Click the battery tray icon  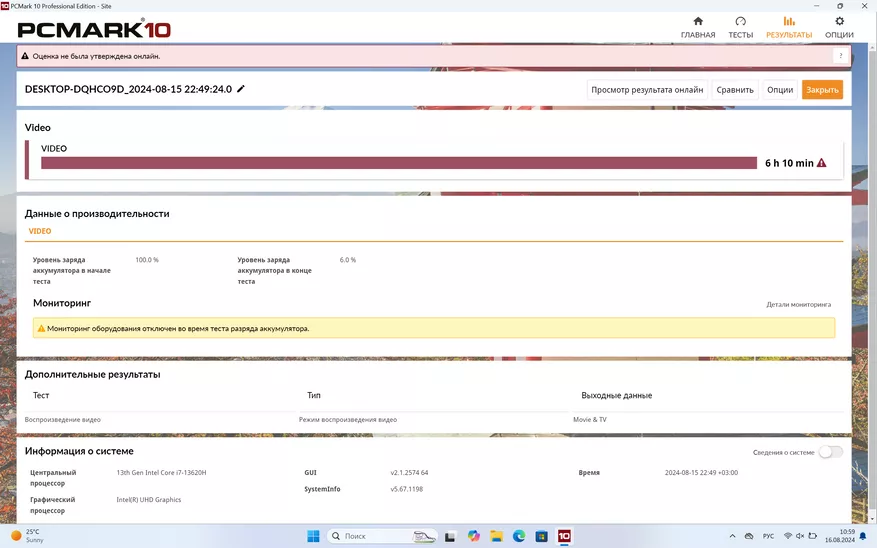click(813, 536)
